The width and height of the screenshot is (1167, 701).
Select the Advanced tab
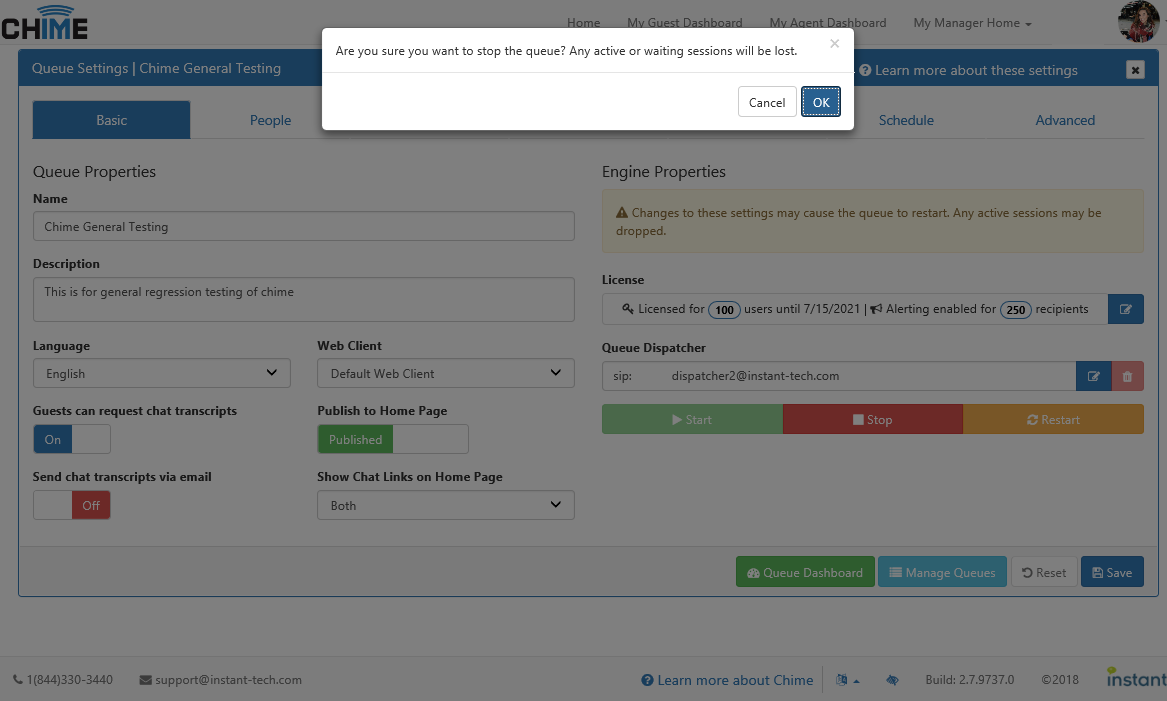pyautogui.click(x=1065, y=120)
